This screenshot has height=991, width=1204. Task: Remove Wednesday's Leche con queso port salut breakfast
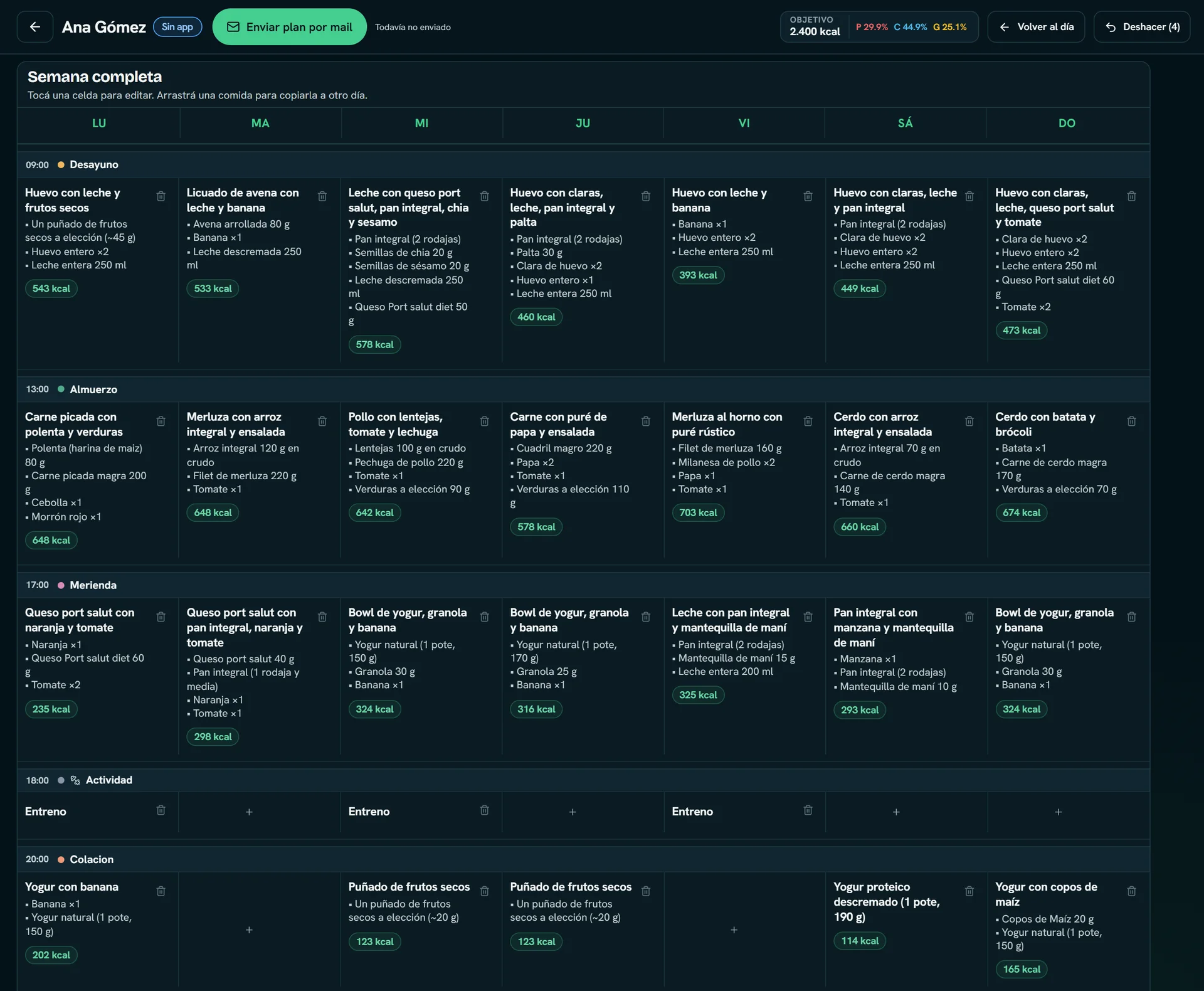pos(484,196)
